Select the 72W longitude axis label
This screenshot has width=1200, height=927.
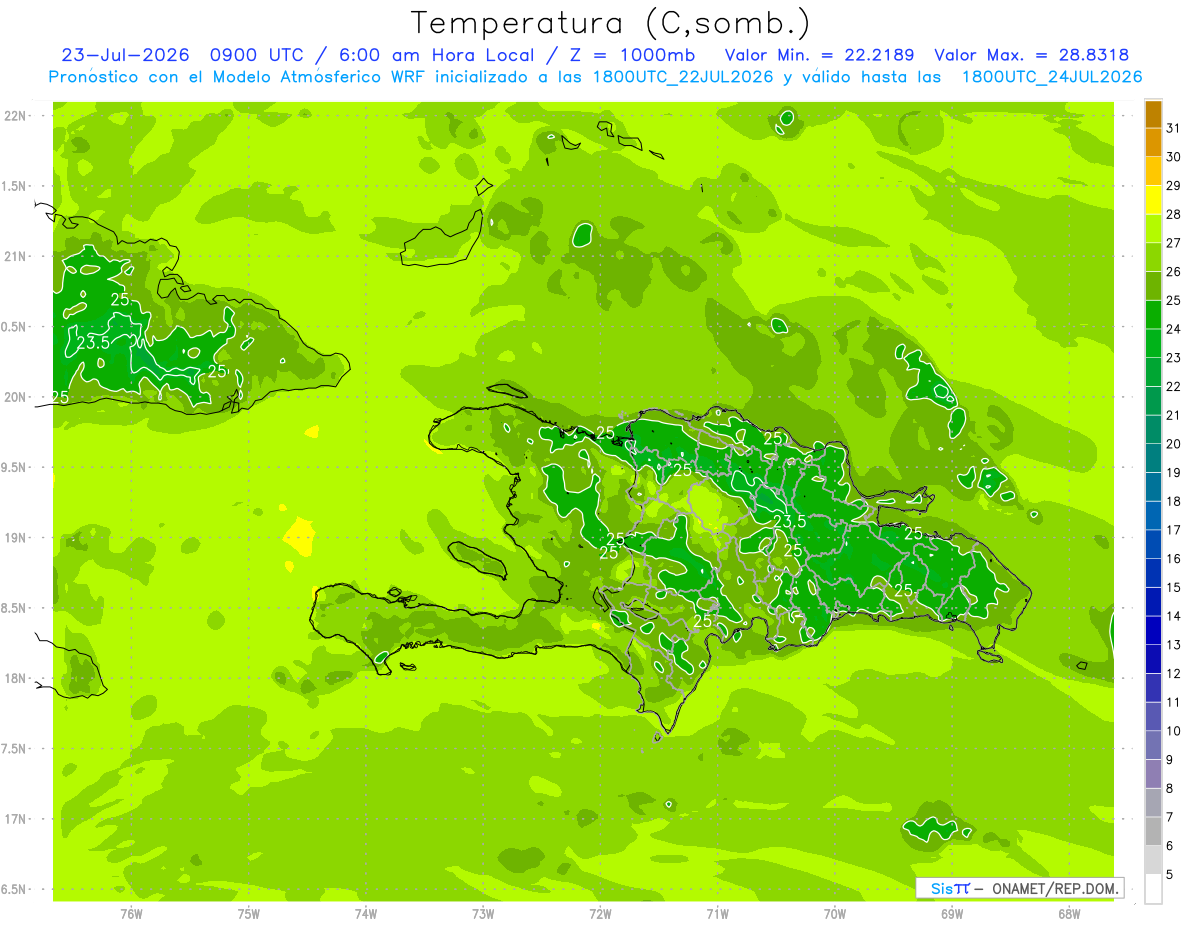pos(600,913)
